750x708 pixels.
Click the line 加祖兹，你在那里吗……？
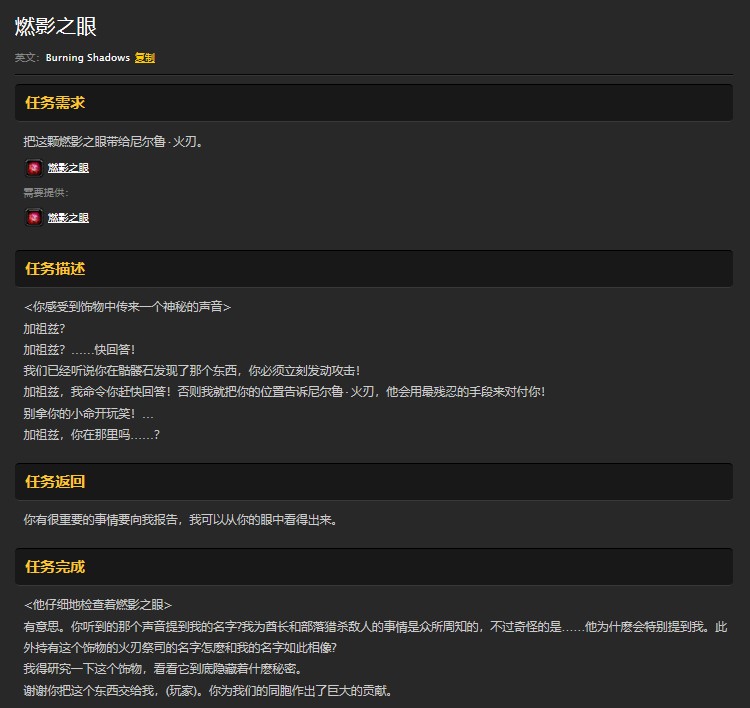92,435
